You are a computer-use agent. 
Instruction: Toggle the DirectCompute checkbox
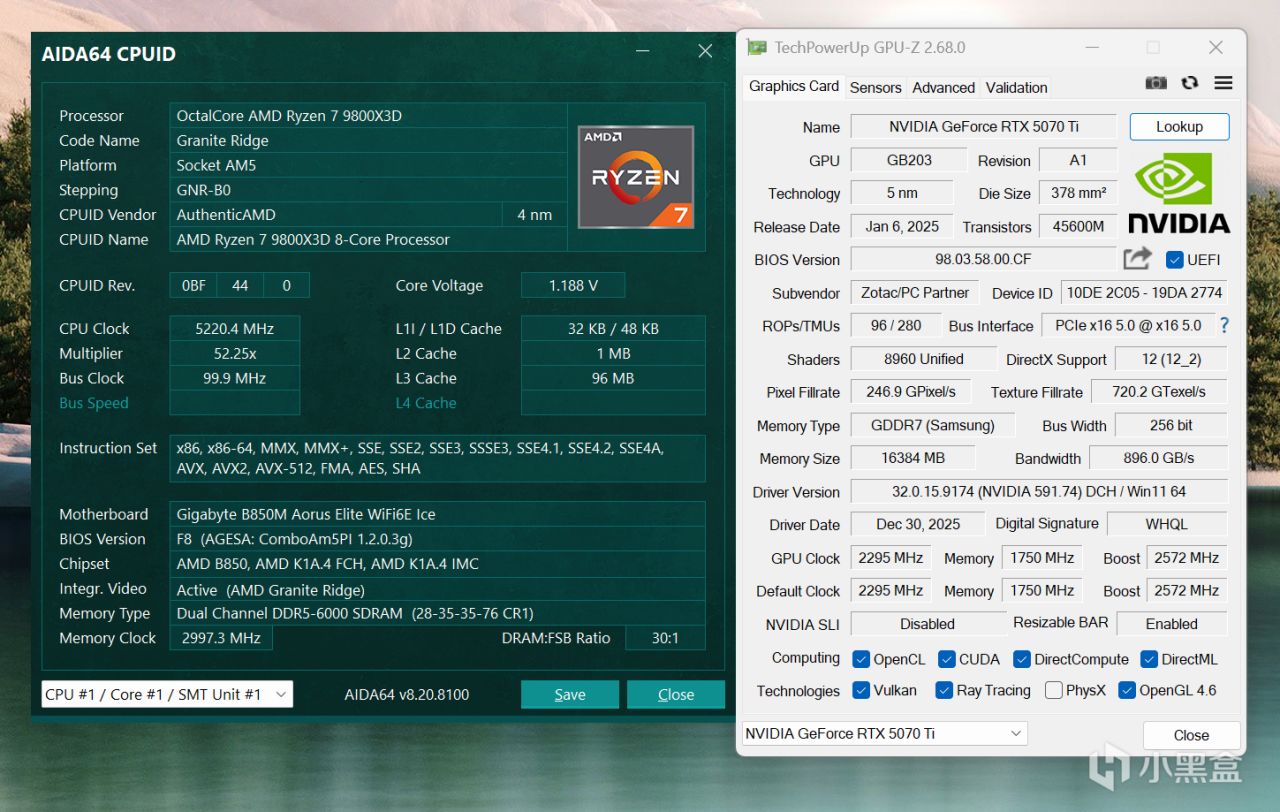click(x=1022, y=659)
